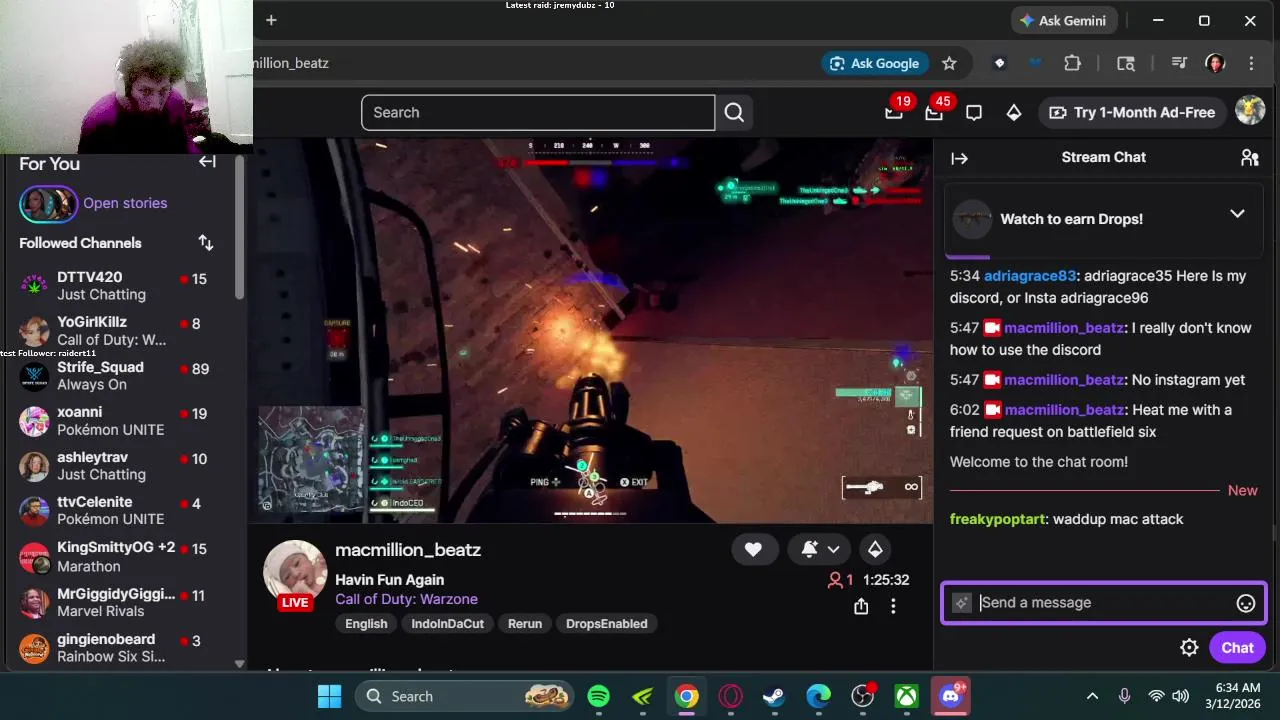Open MrGiggidyGiggi followed channel

point(118,602)
